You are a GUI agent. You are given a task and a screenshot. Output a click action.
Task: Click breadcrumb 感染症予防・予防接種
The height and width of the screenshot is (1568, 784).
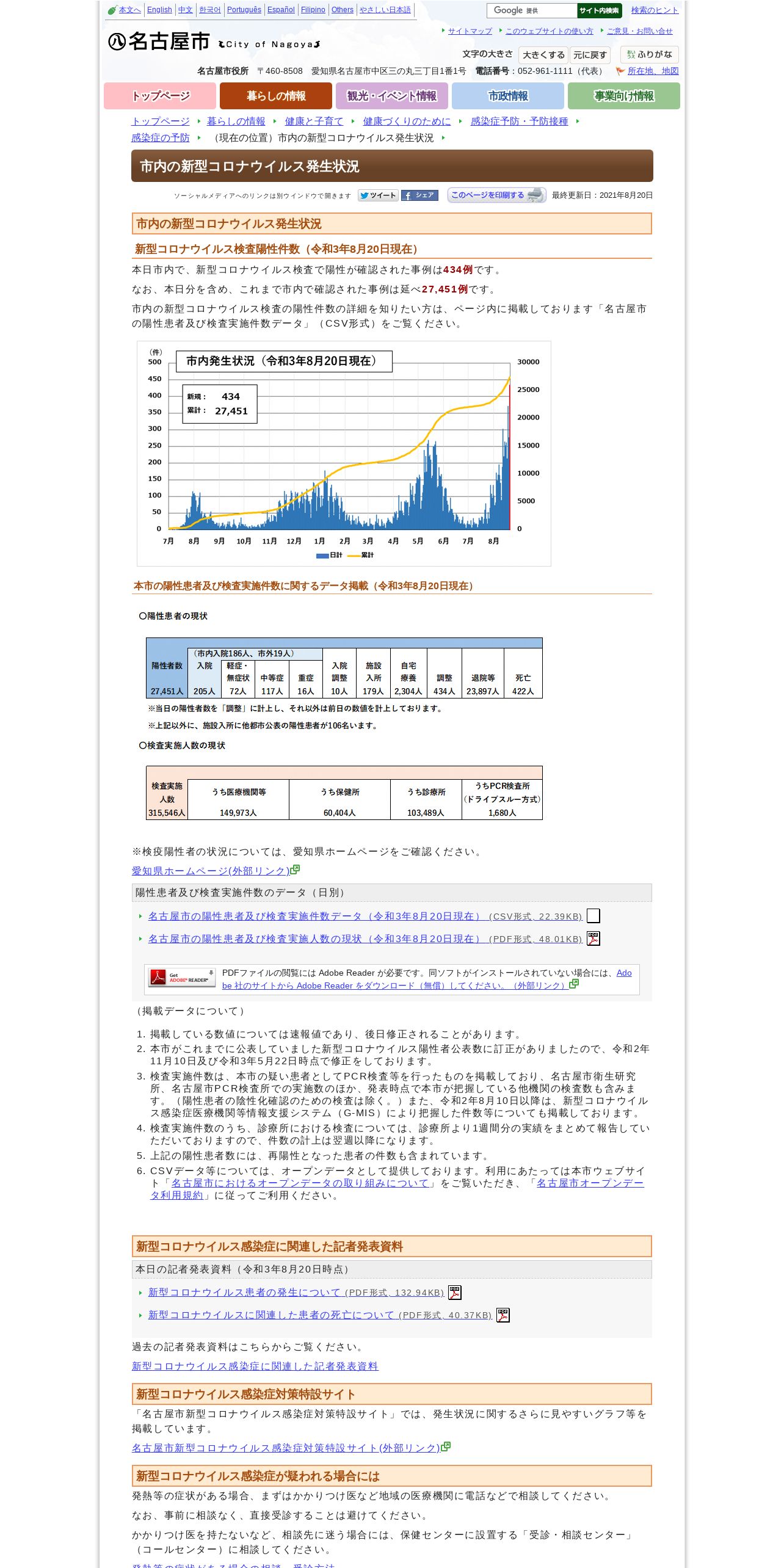(520, 122)
